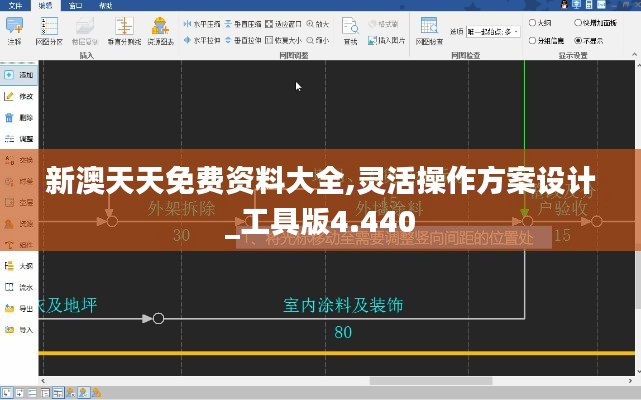
Task: Click the second icon in bottom status bar
Action: click(x=20, y=393)
